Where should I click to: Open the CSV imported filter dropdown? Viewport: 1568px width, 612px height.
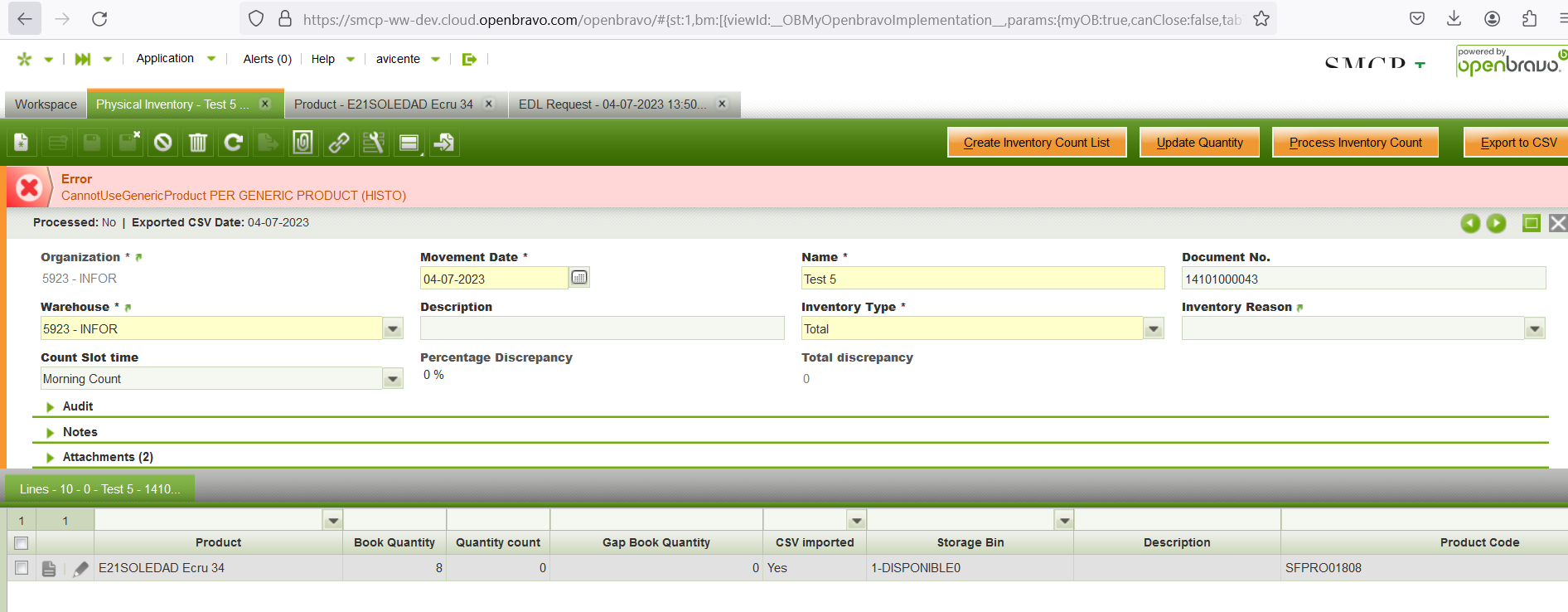tap(857, 521)
